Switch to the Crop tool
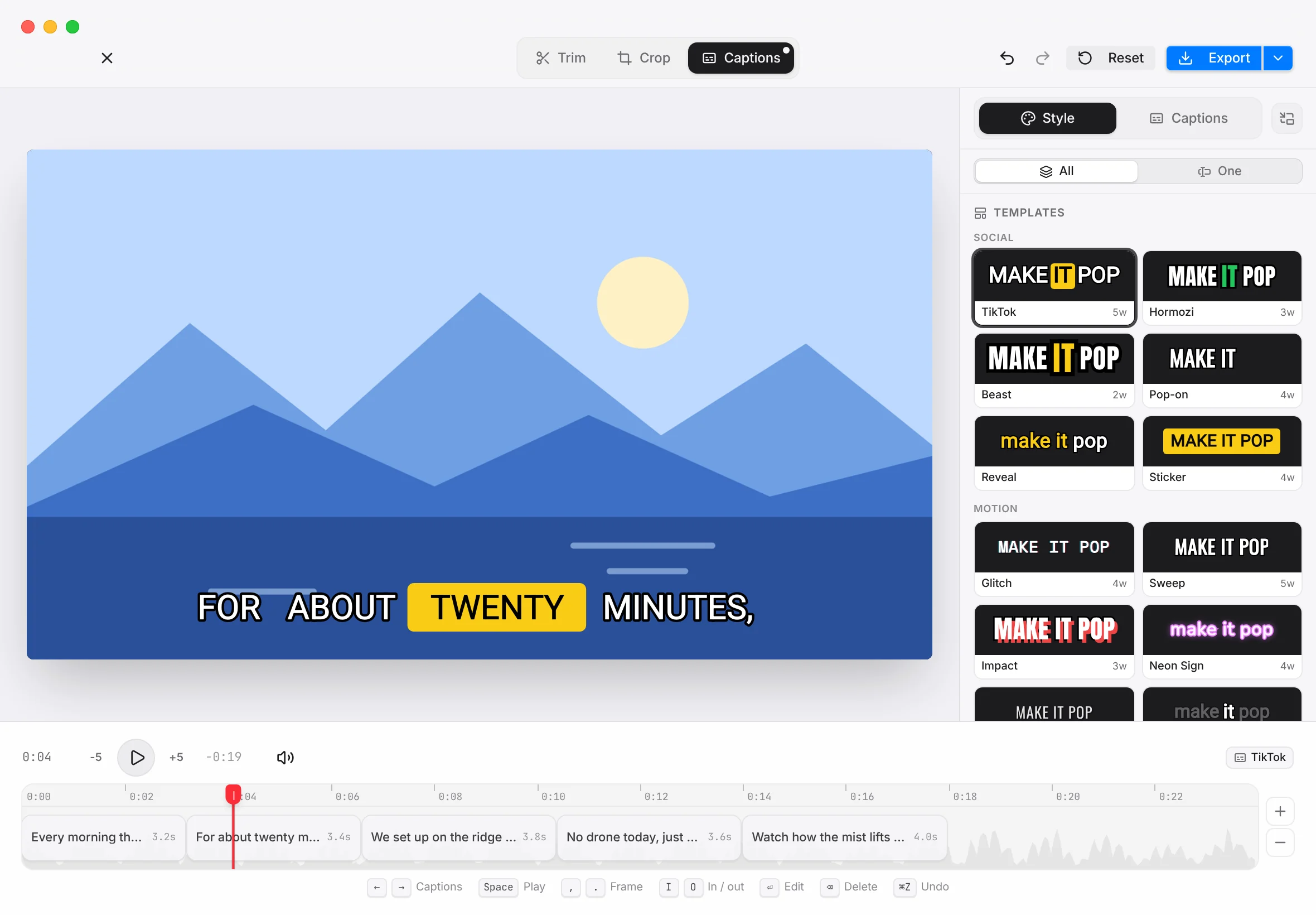Viewport: 1316px width, 915px height. click(x=644, y=58)
